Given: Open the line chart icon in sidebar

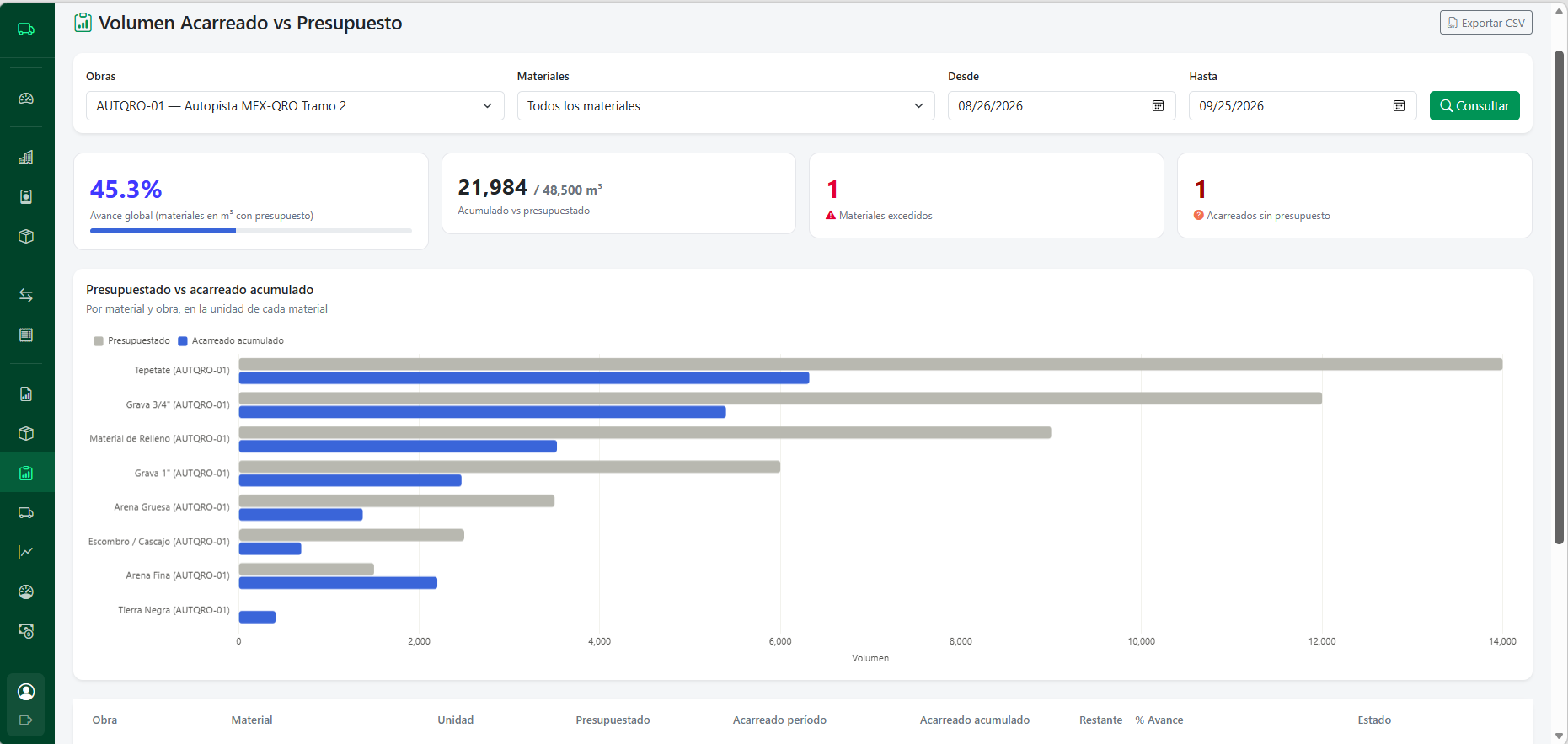Looking at the screenshot, I should tap(26, 552).
